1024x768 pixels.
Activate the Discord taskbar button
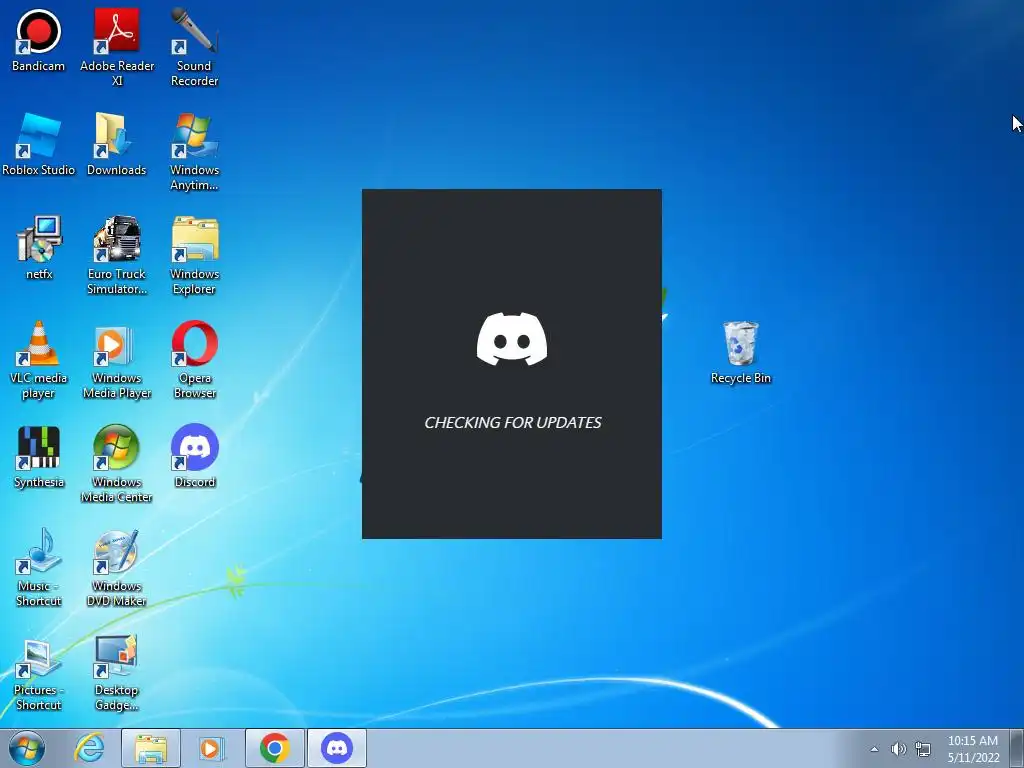(x=337, y=748)
